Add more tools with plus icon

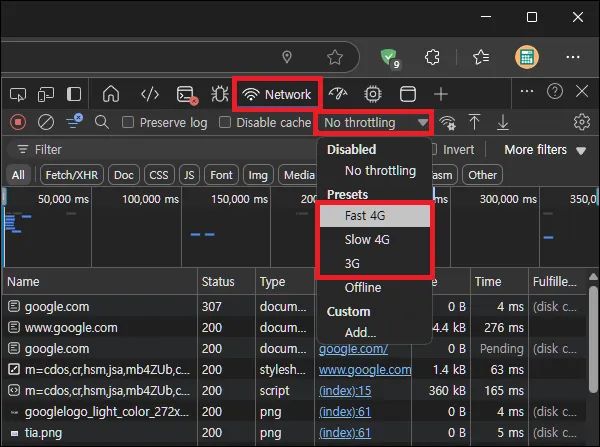[441, 94]
